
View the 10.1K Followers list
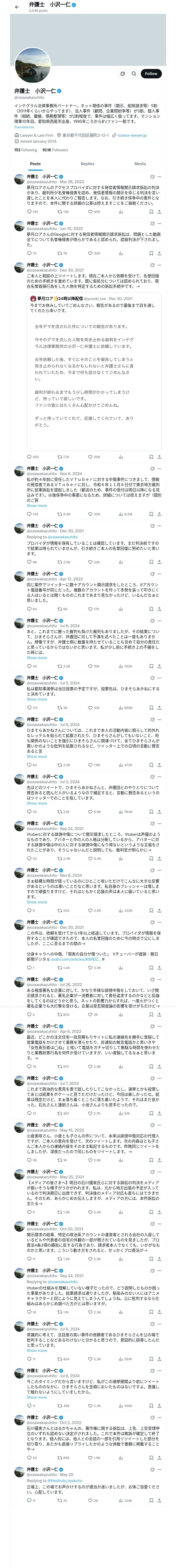coord(55,150)
